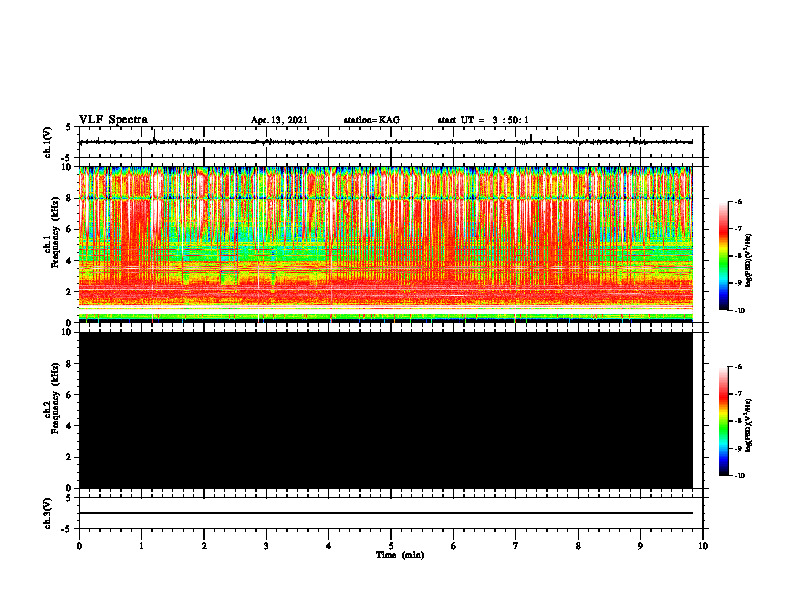792x612 pixels.
Task: Click the ch.1 colored spectrogram panel
Action: pos(386,244)
